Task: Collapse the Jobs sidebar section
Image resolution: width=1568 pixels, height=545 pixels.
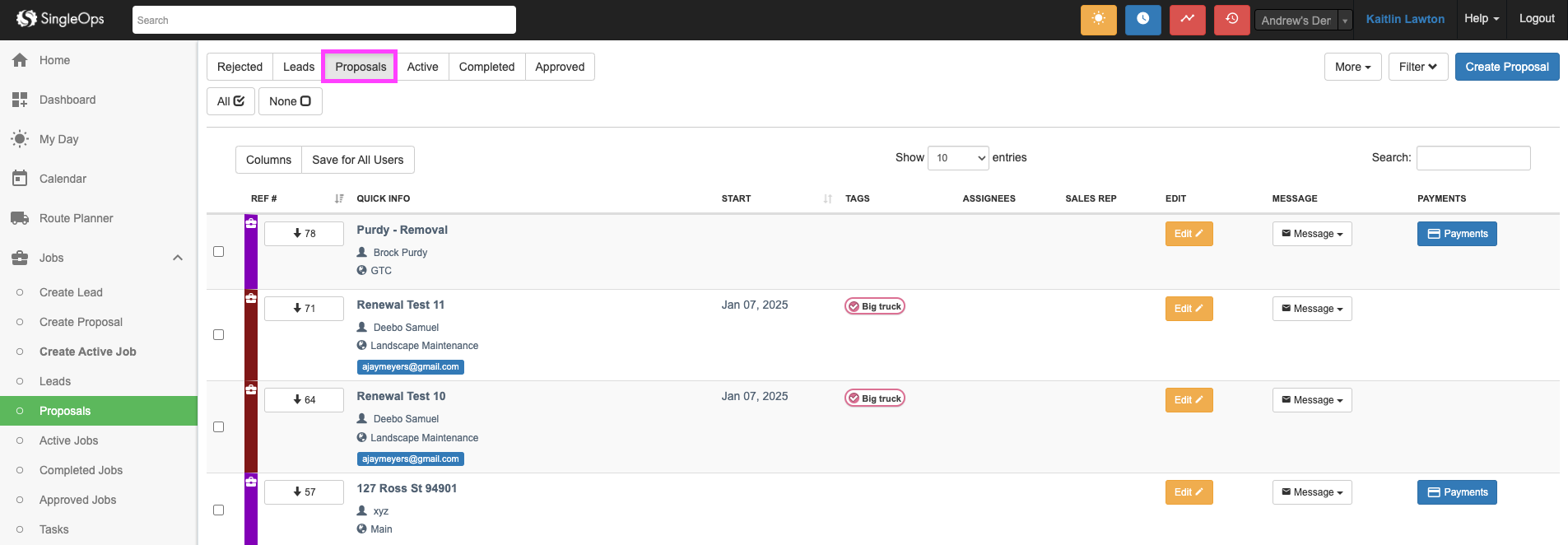Action: tap(177, 258)
